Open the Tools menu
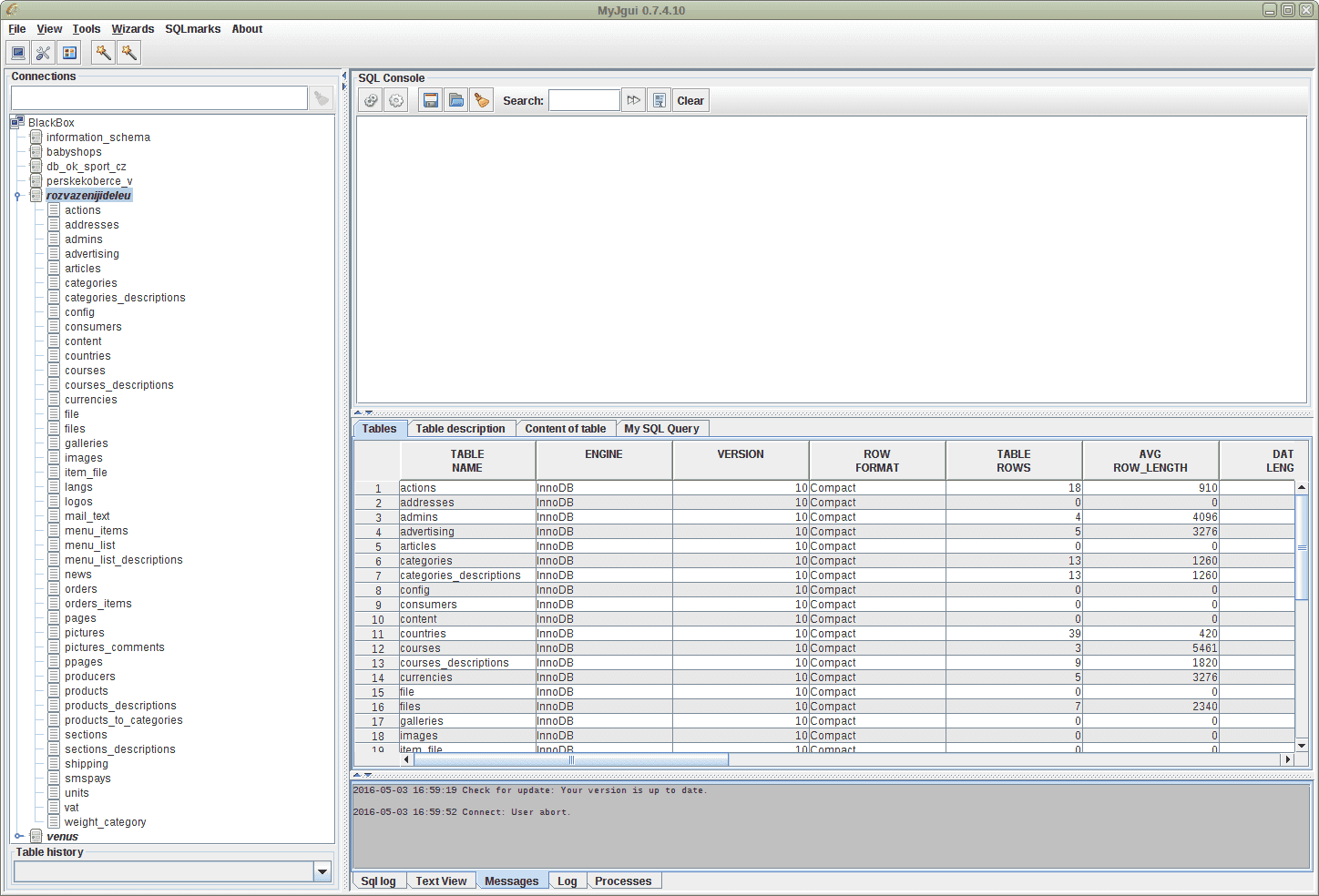Image resolution: width=1319 pixels, height=896 pixels. 87,29
